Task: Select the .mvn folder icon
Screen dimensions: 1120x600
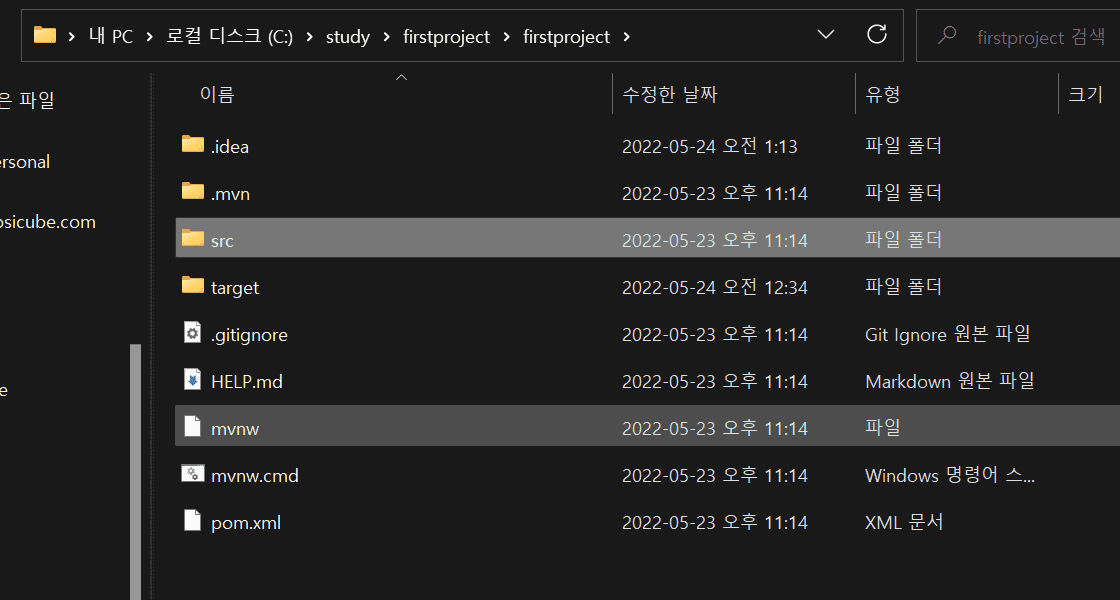Action: [x=193, y=191]
